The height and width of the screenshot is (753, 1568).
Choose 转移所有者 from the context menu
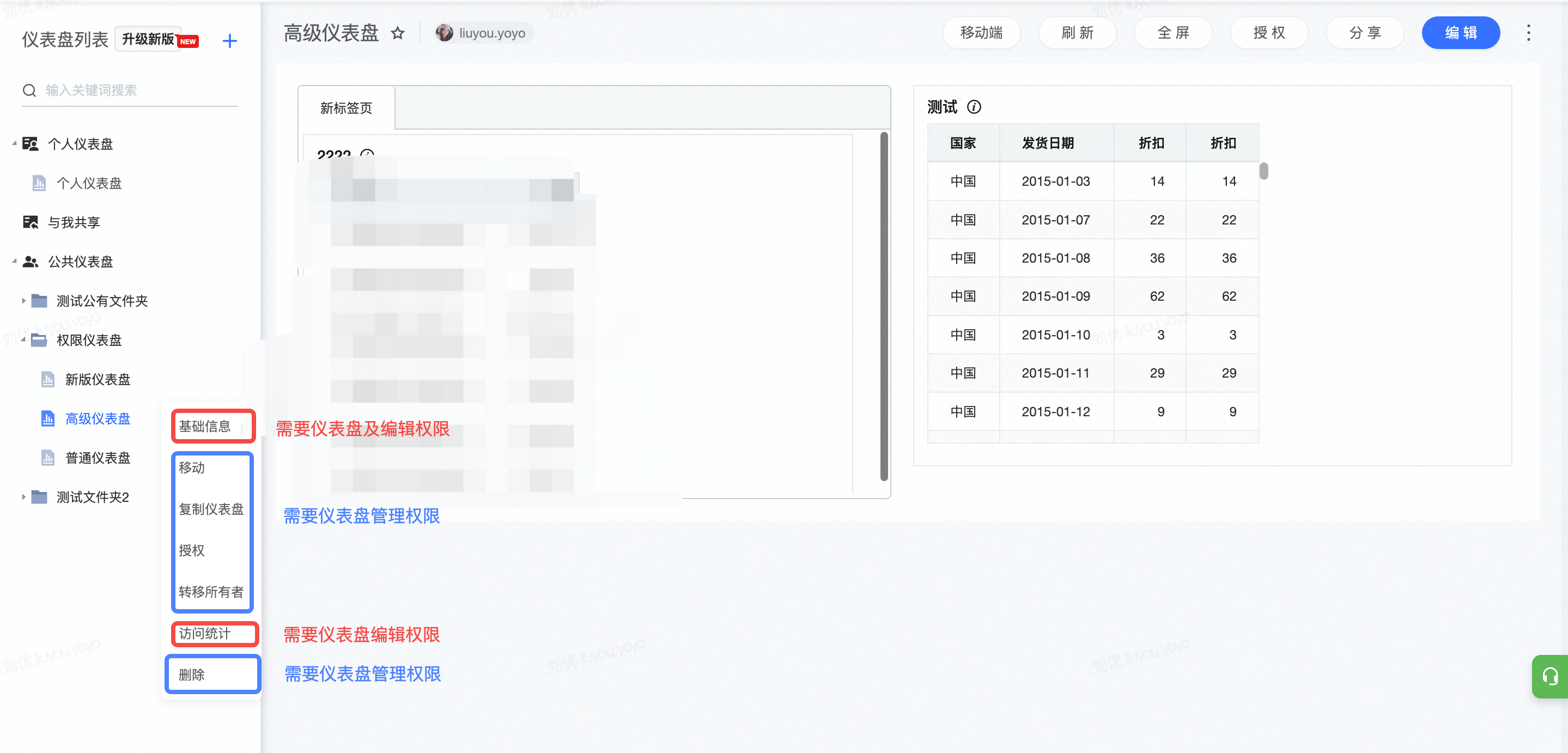click(x=211, y=592)
